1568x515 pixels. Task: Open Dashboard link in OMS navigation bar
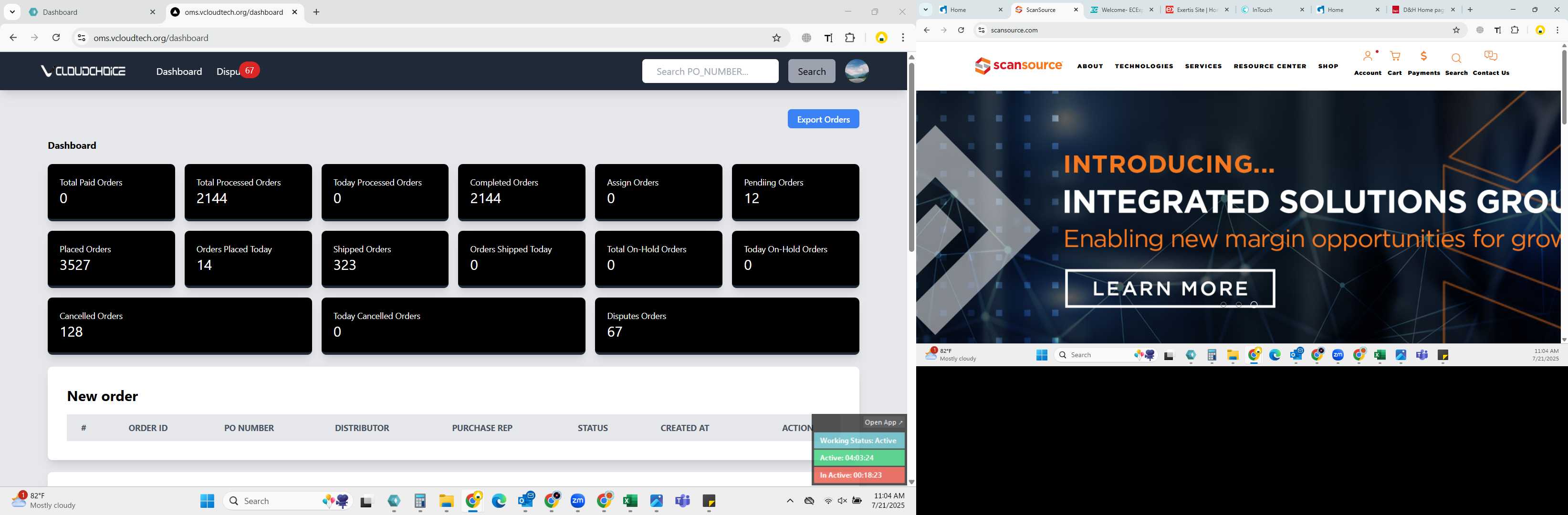(x=179, y=71)
